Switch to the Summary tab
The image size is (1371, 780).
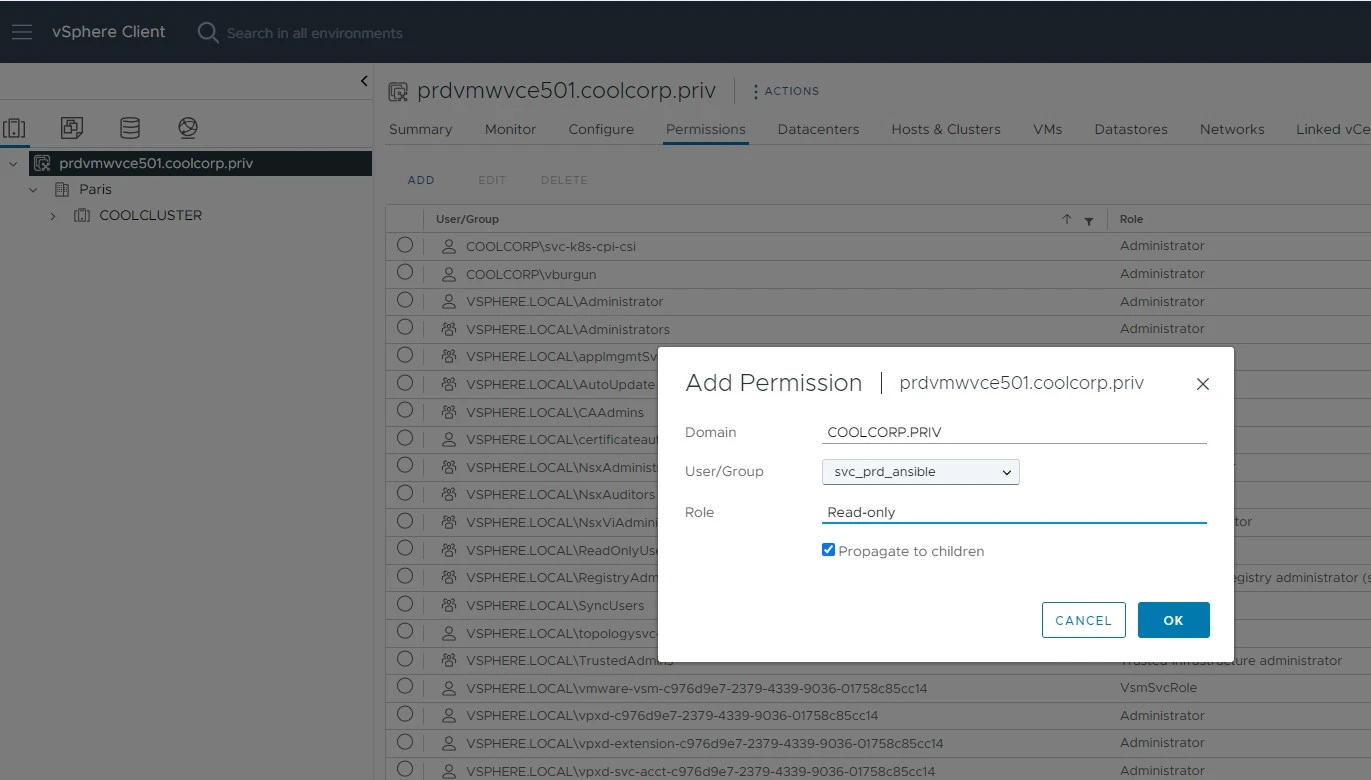point(420,129)
